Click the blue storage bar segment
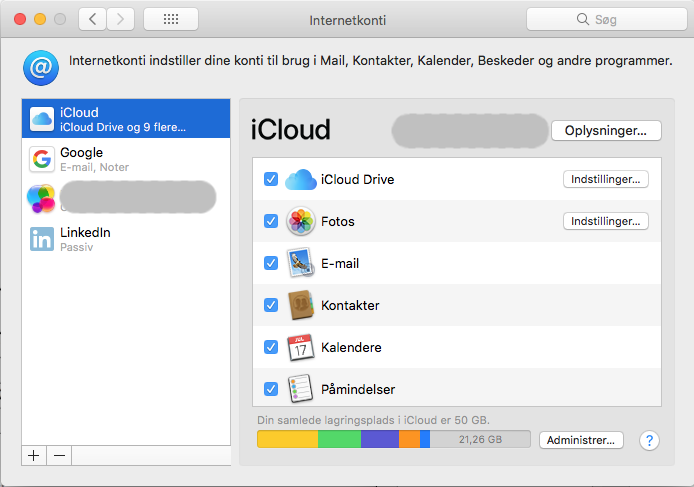Viewport: 694px width, 487px height. click(x=425, y=439)
